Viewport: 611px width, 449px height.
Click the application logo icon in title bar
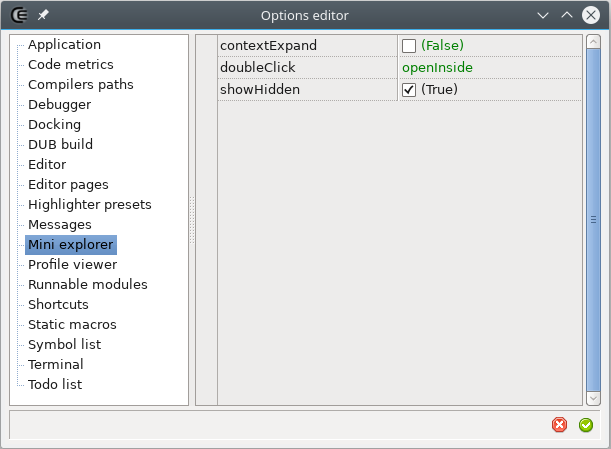click(18, 15)
